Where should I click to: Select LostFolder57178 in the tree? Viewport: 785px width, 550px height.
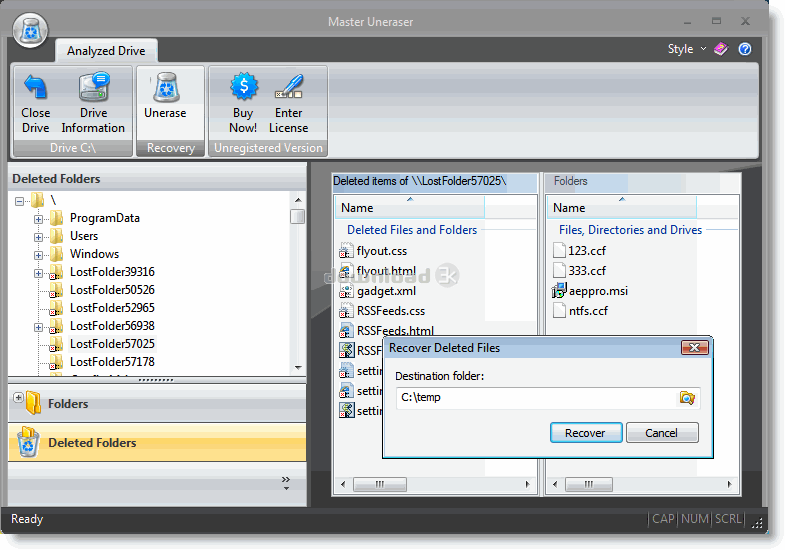point(112,362)
